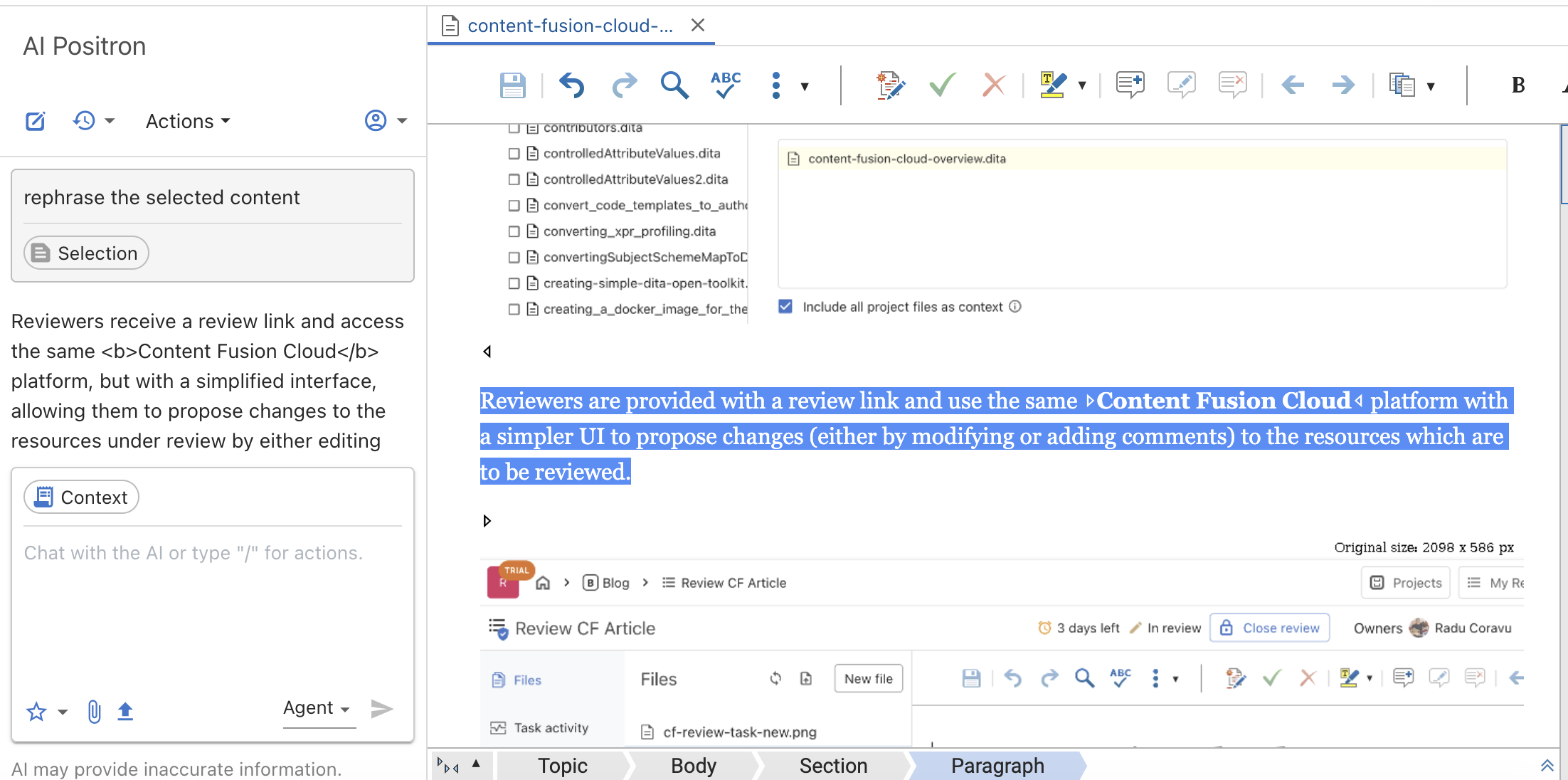Image resolution: width=1568 pixels, height=780 pixels.
Task: Tick the converting_xpr_profiling.dita checkbox
Action: 514,231
